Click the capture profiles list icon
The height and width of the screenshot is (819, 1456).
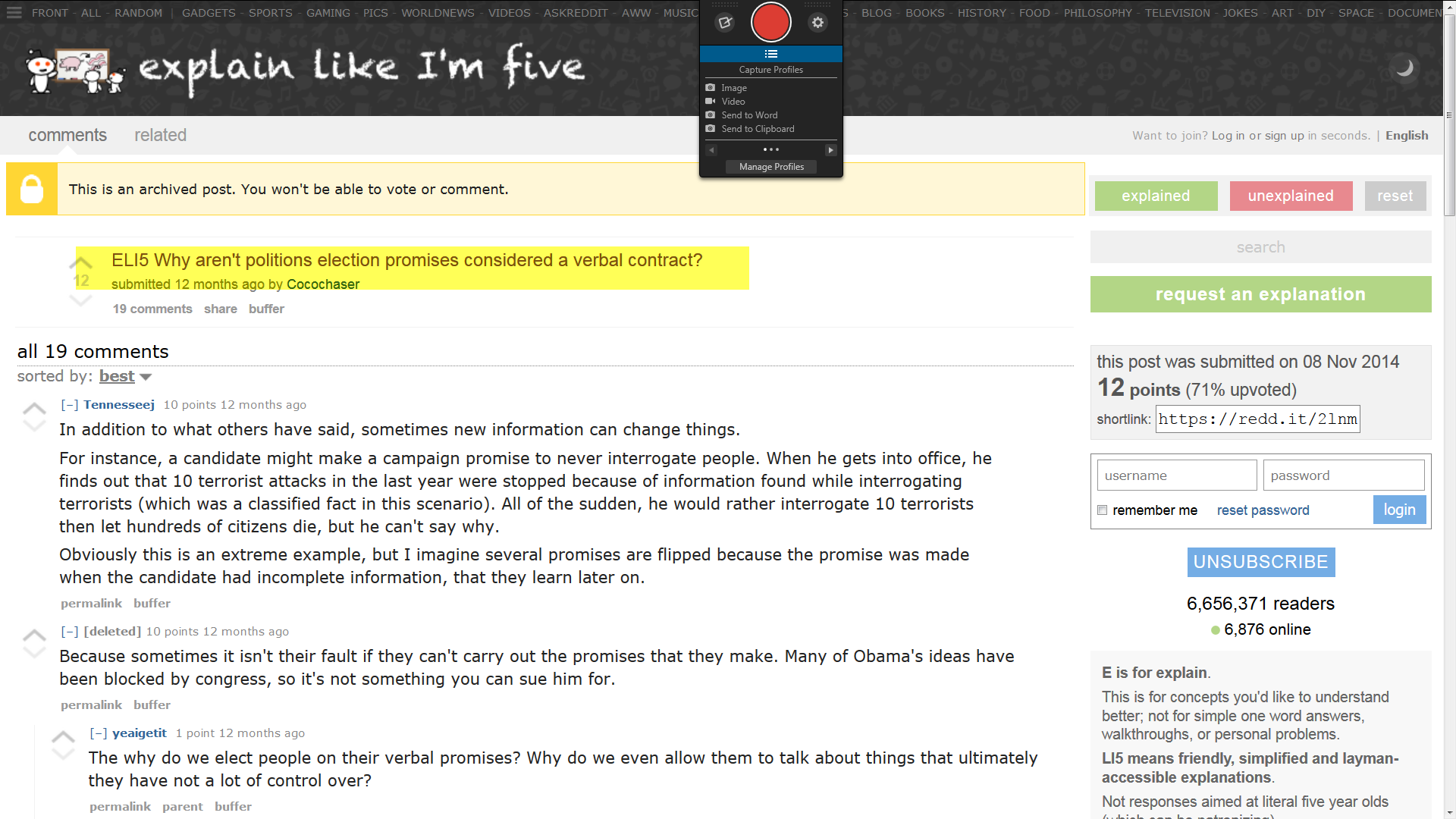(x=770, y=54)
